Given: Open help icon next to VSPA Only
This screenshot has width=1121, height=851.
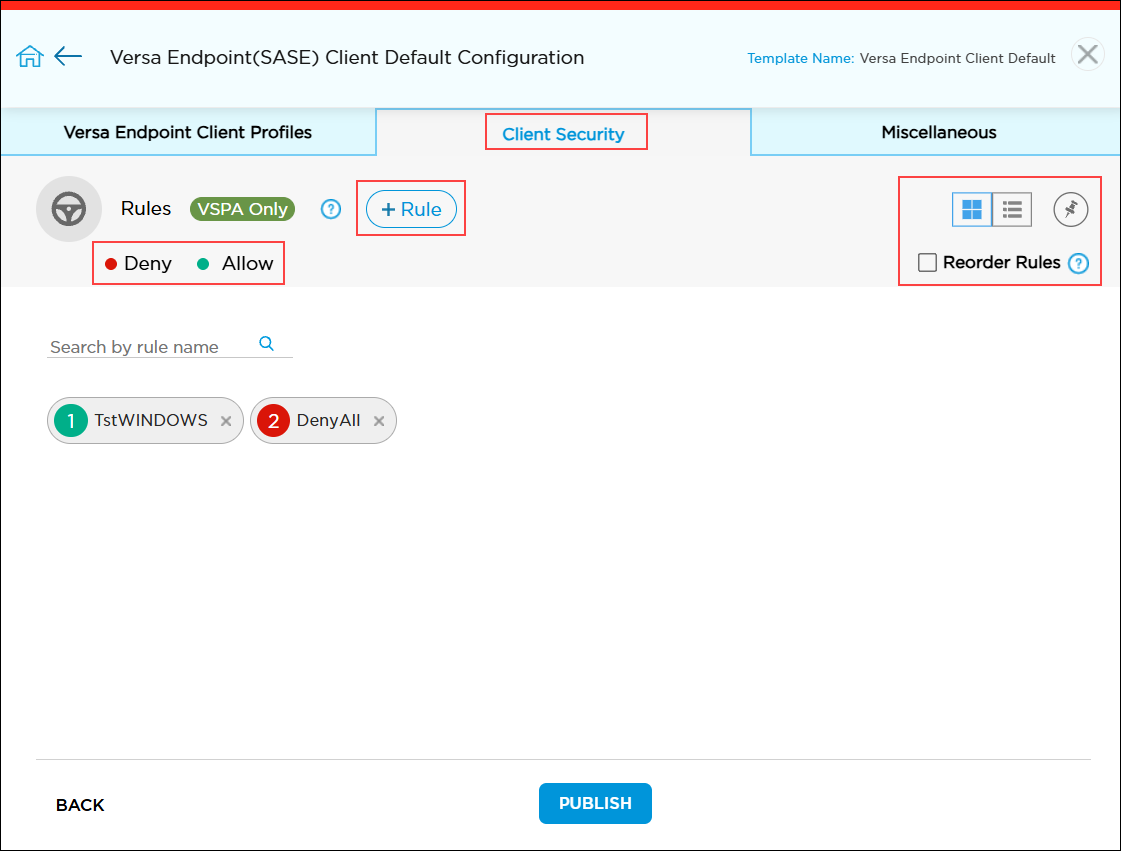Looking at the screenshot, I should [331, 209].
